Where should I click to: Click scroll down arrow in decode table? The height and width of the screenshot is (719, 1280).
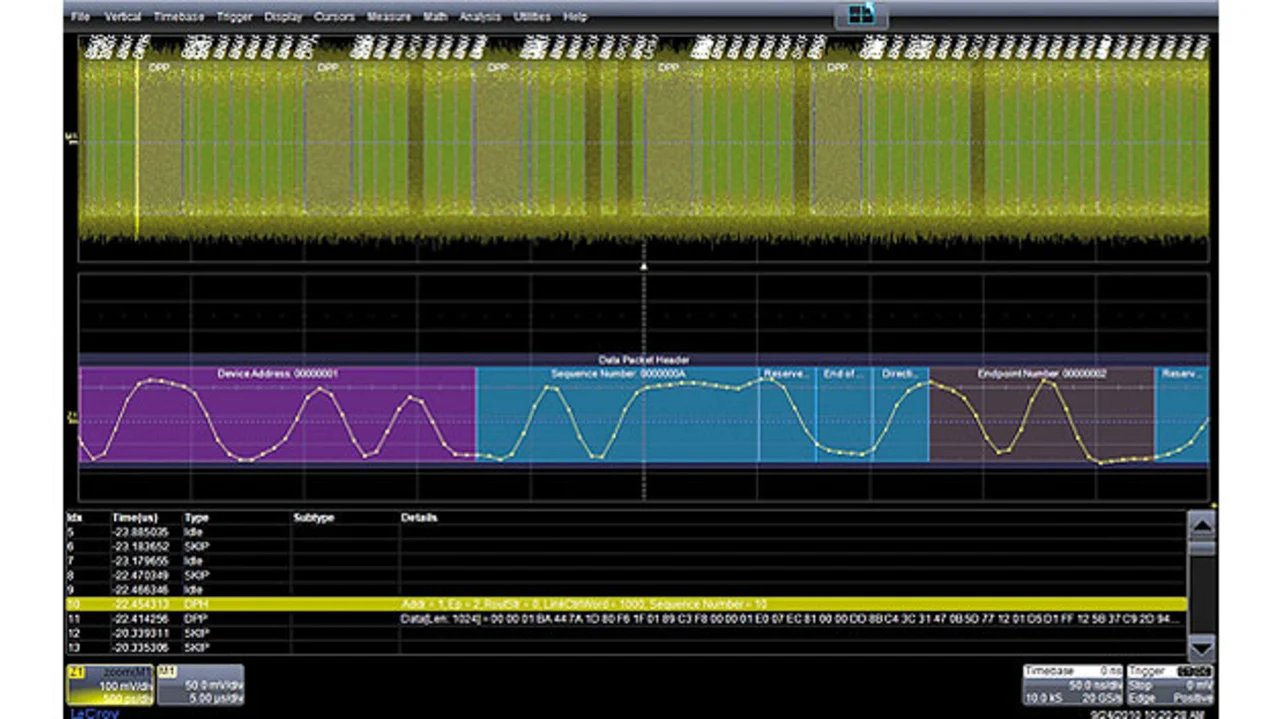(1201, 646)
